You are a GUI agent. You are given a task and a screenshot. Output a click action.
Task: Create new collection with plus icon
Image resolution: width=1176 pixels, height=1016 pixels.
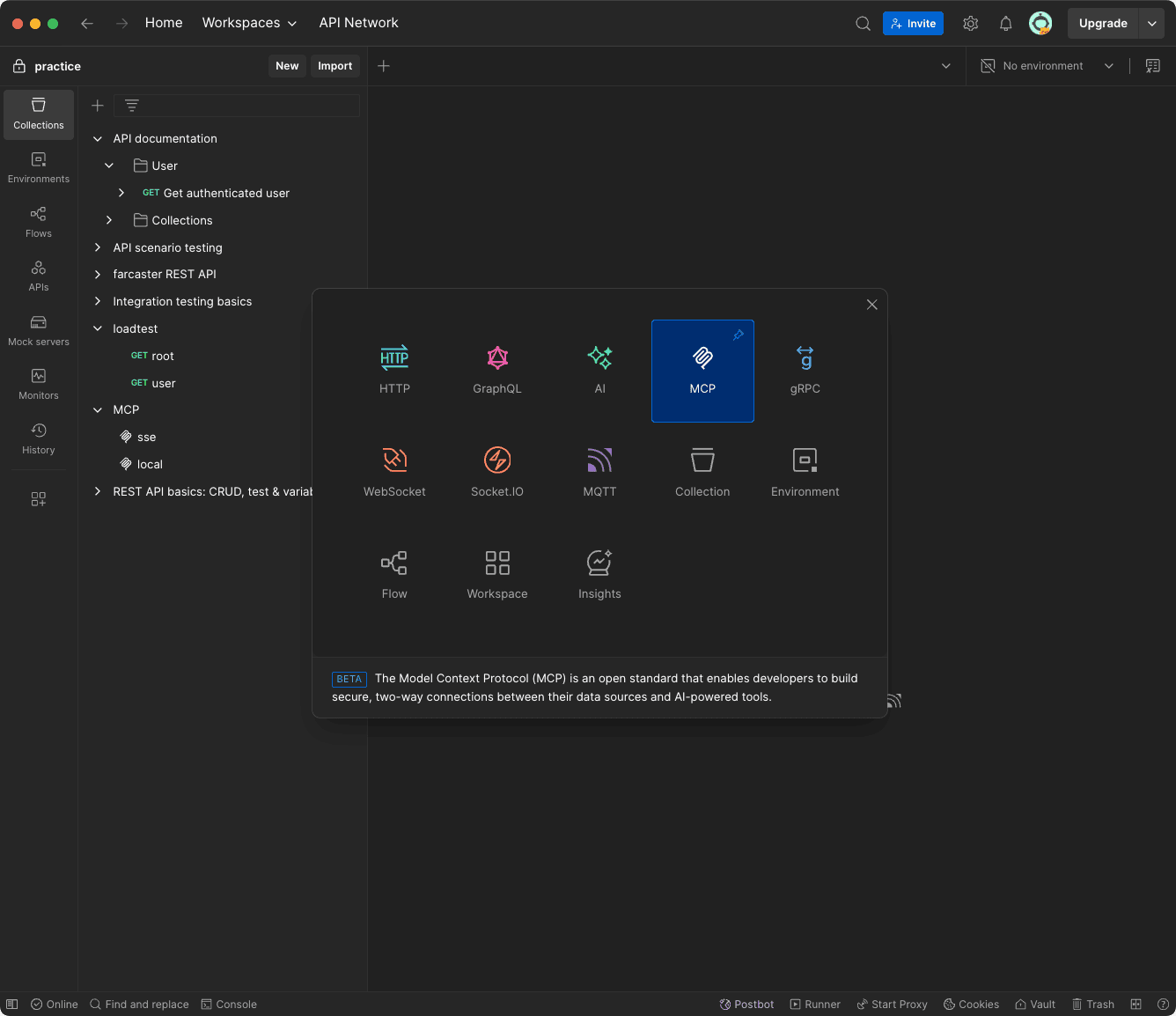tap(98, 106)
